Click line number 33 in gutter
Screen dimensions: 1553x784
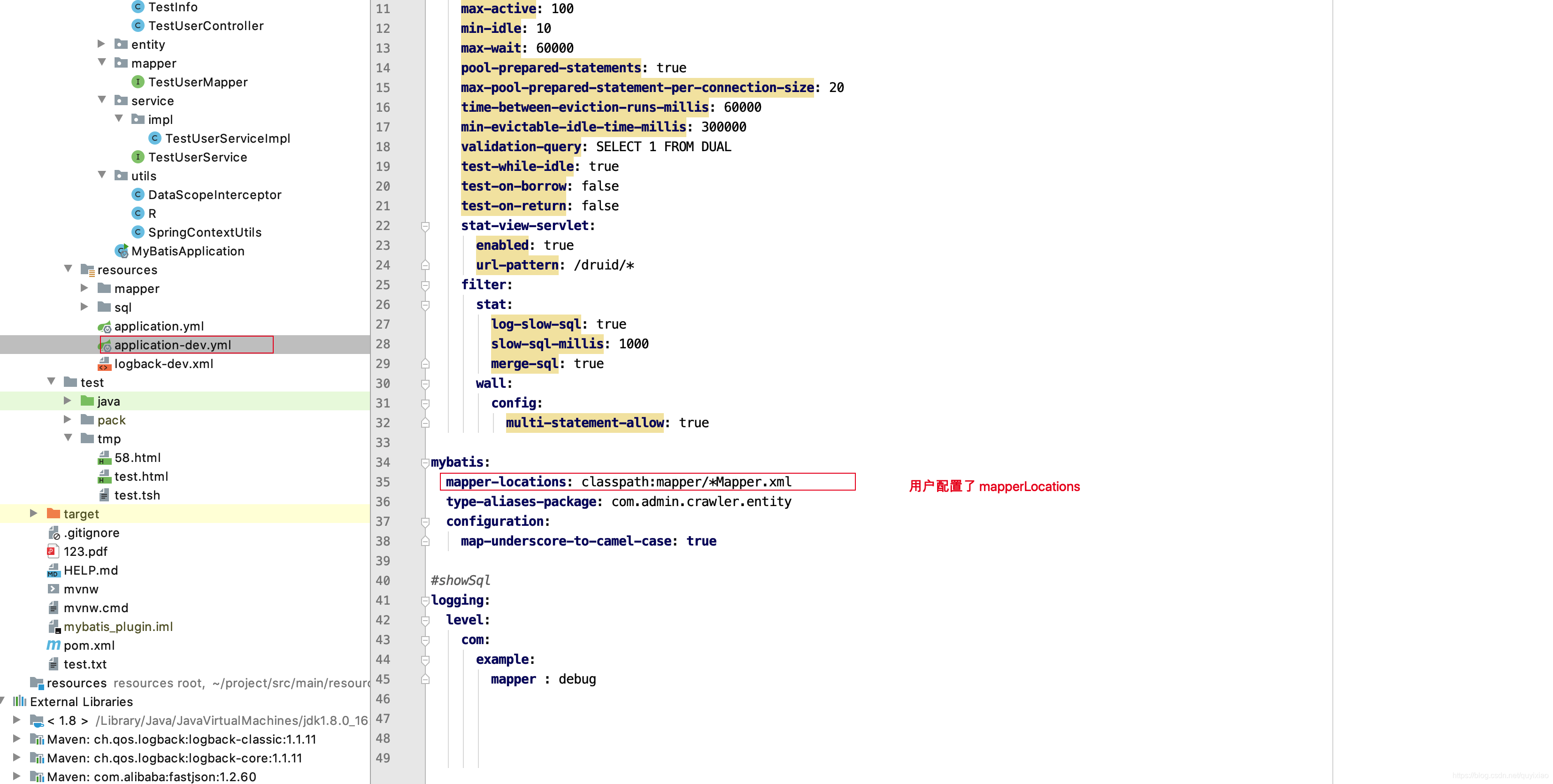tap(383, 443)
